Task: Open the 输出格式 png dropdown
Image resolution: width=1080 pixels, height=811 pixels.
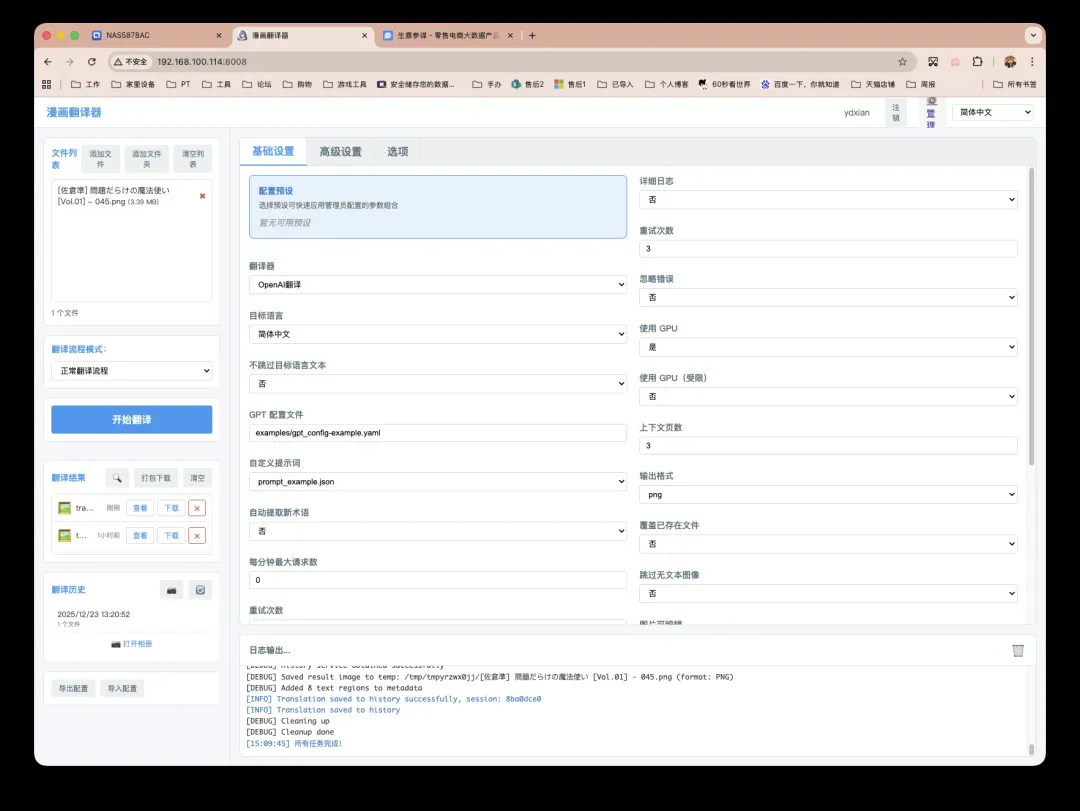Action: [x=828, y=495]
